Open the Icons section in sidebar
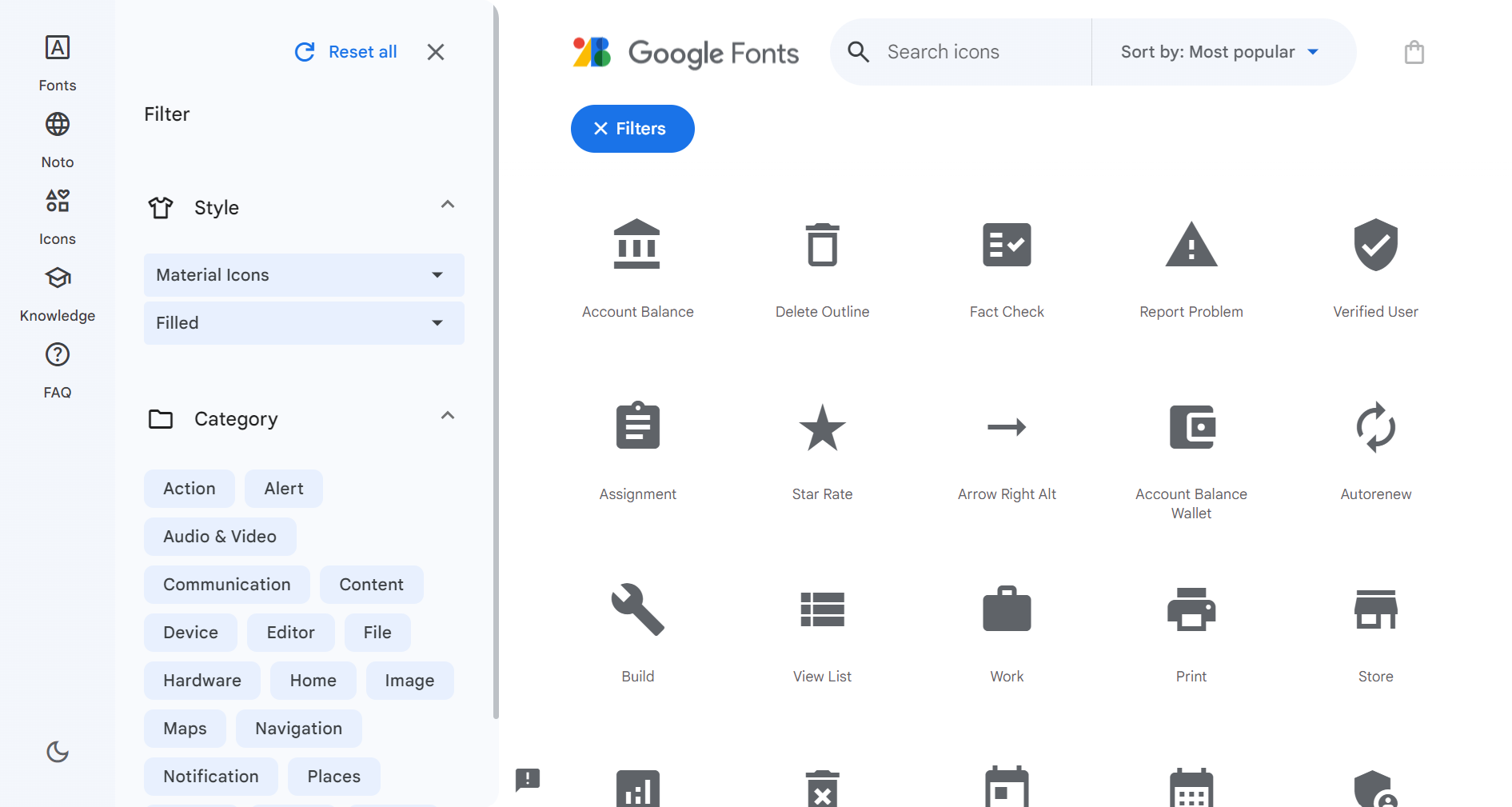The height and width of the screenshot is (807, 1512). click(58, 218)
